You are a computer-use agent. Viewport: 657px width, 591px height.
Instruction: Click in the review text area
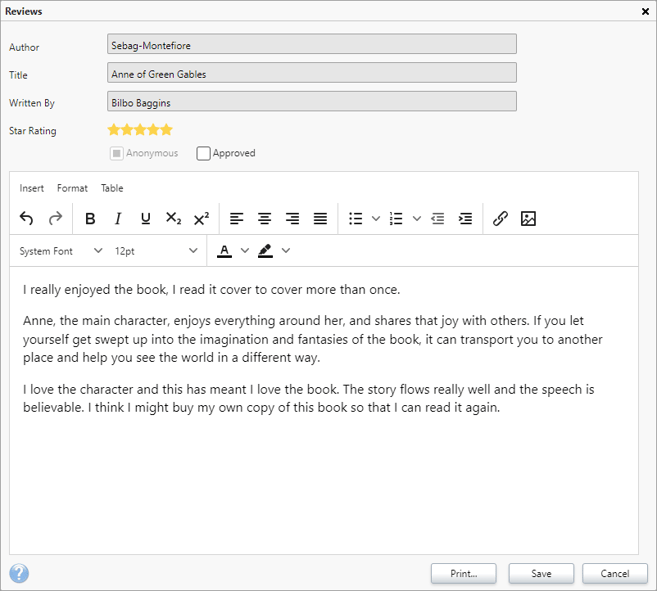coord(324,411)
